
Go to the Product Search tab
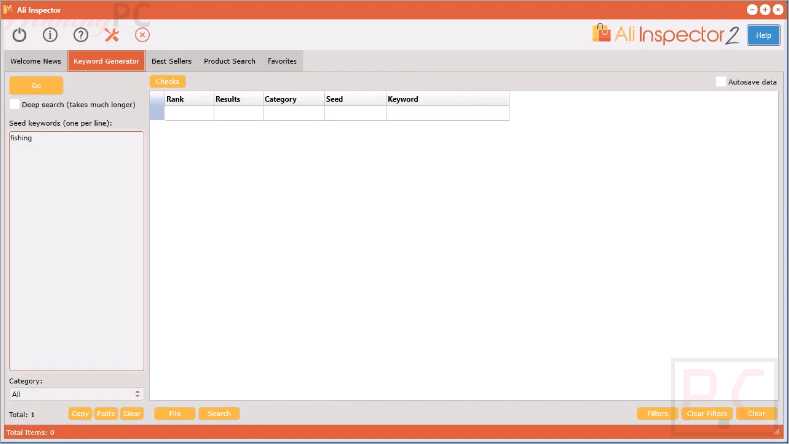229,61
